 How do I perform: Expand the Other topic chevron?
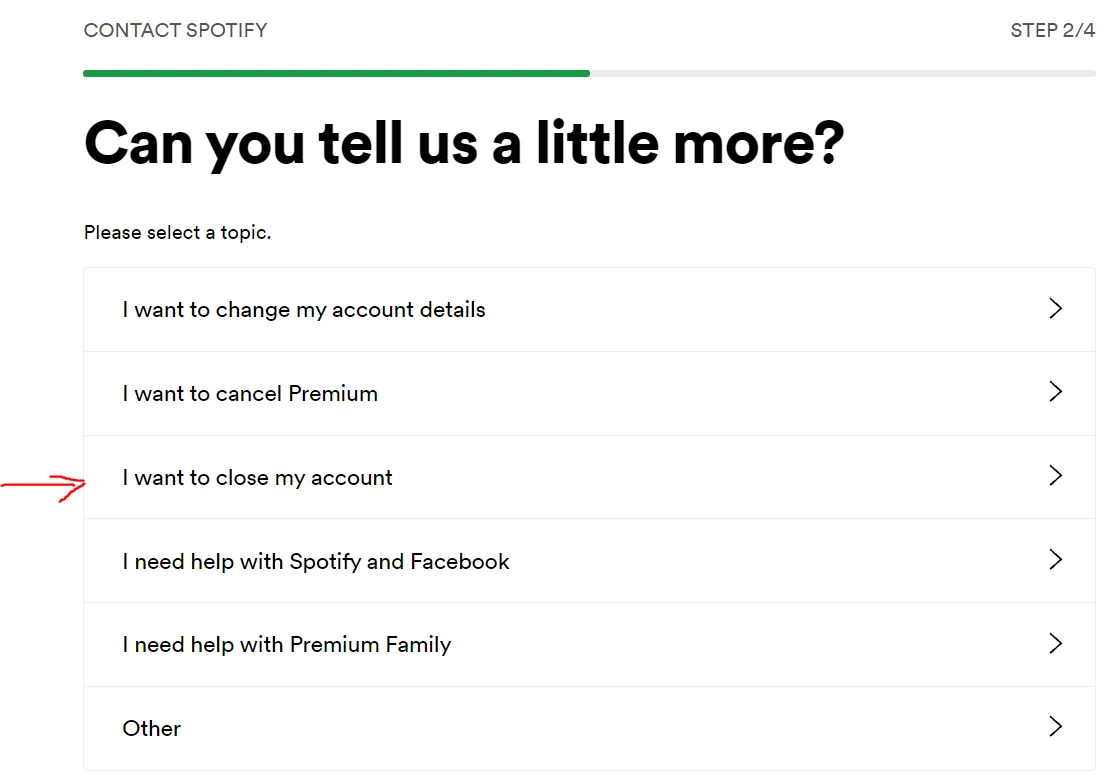(x=1055, y=727)
